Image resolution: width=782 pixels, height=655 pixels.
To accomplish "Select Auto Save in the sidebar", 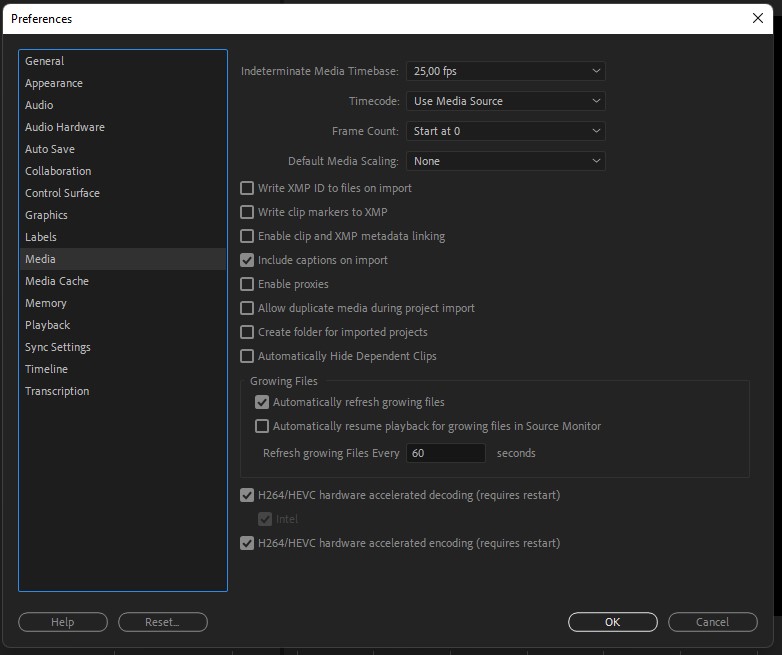I will 122,149.
